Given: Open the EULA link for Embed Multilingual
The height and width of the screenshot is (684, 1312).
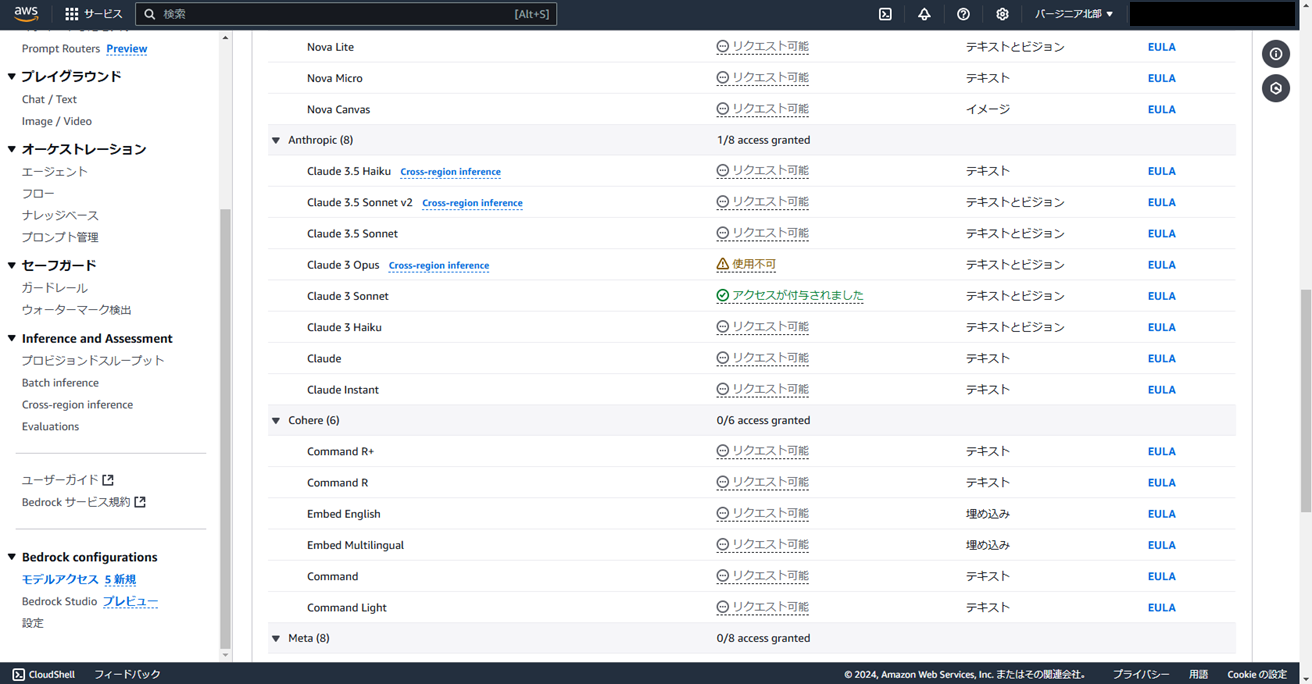Looking at the screenshot, I should coord(1161,545).
